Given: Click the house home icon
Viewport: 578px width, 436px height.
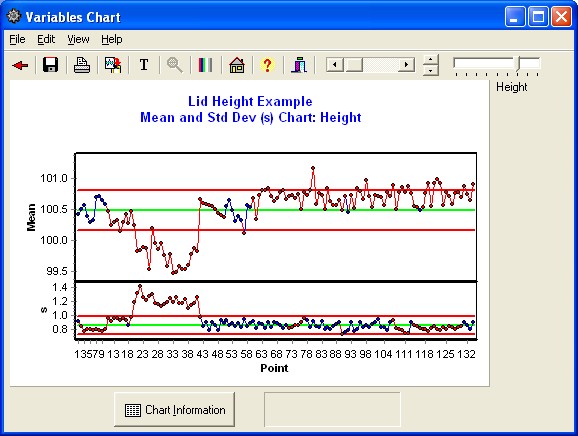Looking at the screenshot, I should 237,65.
